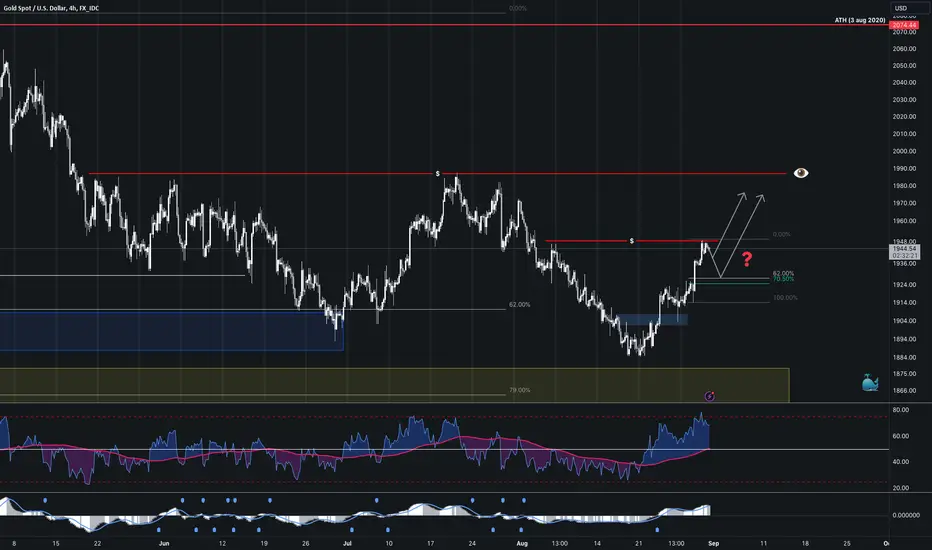Viewport: 932px width, 550px height.
Task: Select the small blue rectangle near 1904
Action: click(652, 320)
